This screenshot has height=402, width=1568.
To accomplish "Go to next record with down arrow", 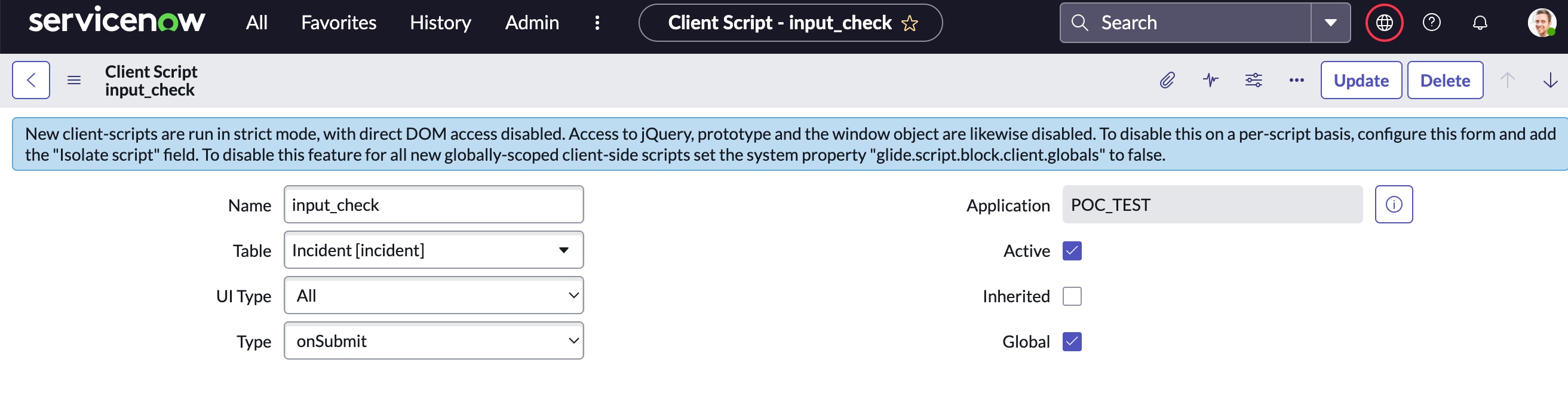I will click(1549, 80).
